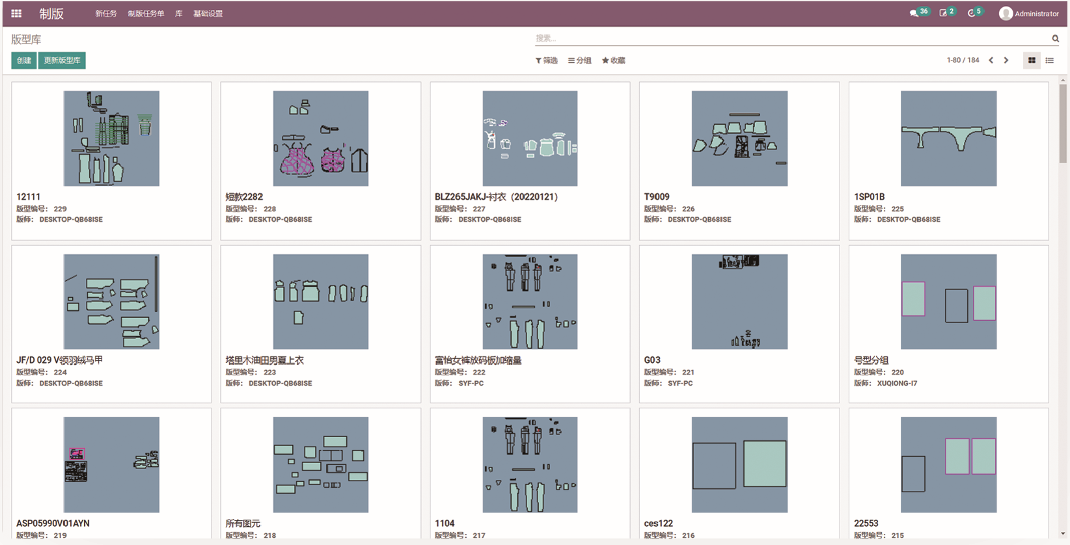This screenshot has width=1070, height=545.
Task: Open the T9009 pattern thumbnail
Action: click(x=739, y=138)
